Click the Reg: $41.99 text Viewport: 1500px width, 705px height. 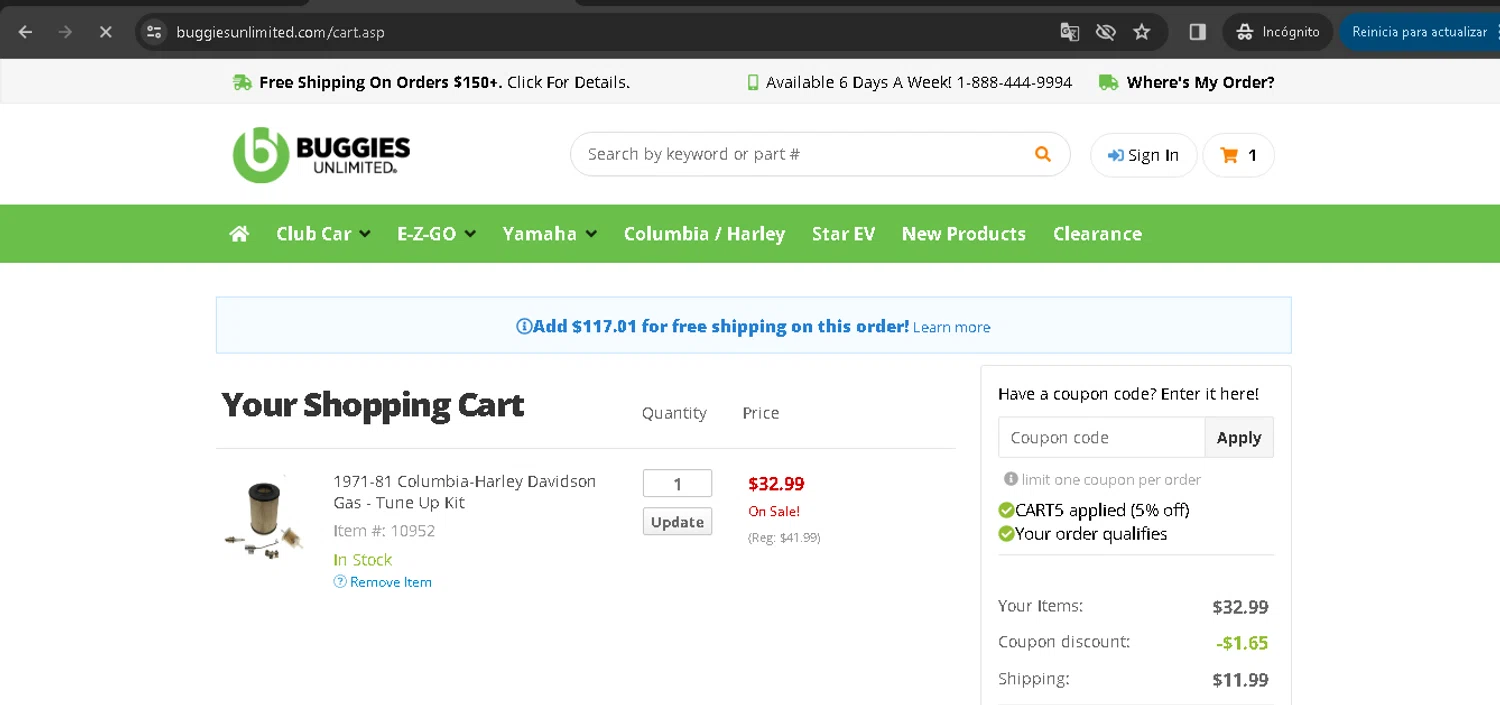tap(784, 537)
